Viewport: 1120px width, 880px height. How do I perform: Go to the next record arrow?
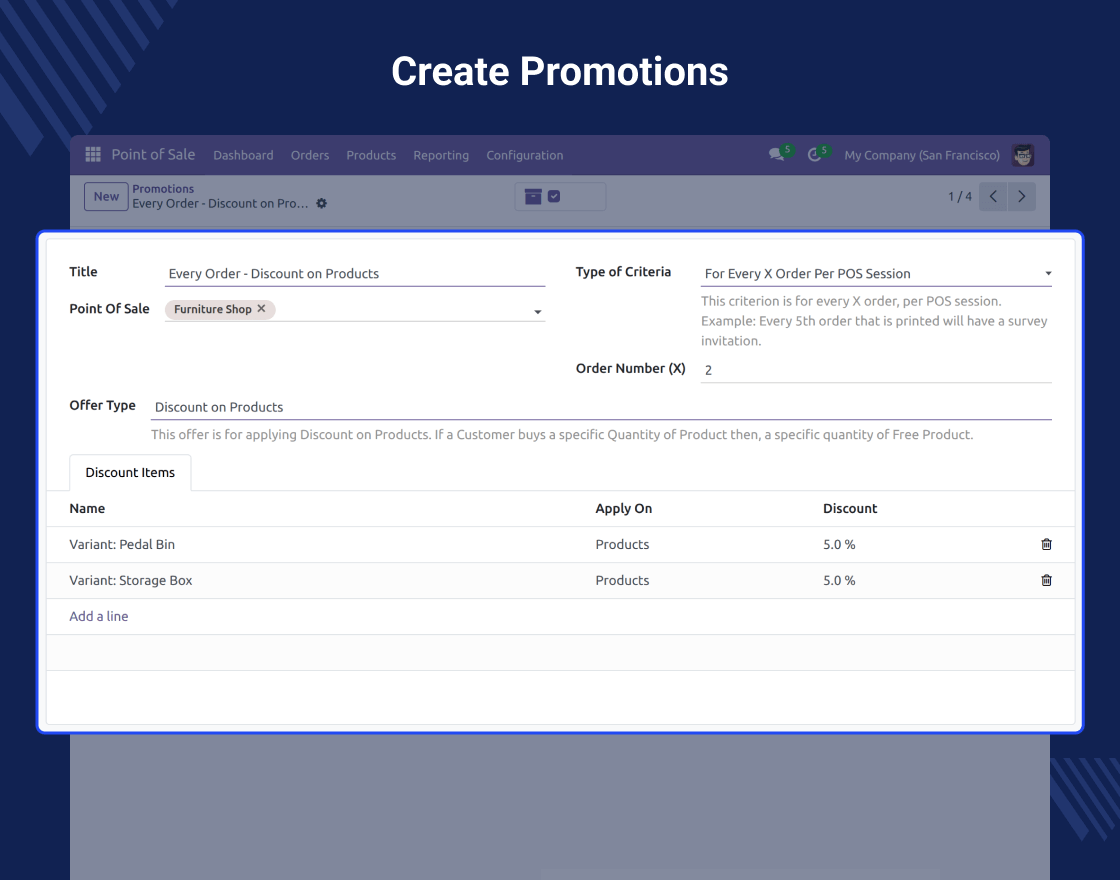pos(1021,197)
